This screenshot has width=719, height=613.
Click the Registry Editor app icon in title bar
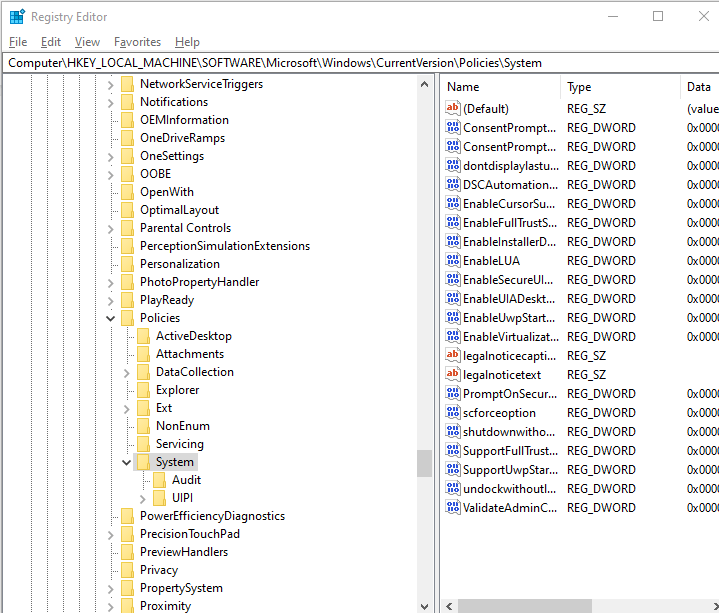point(17,17)
